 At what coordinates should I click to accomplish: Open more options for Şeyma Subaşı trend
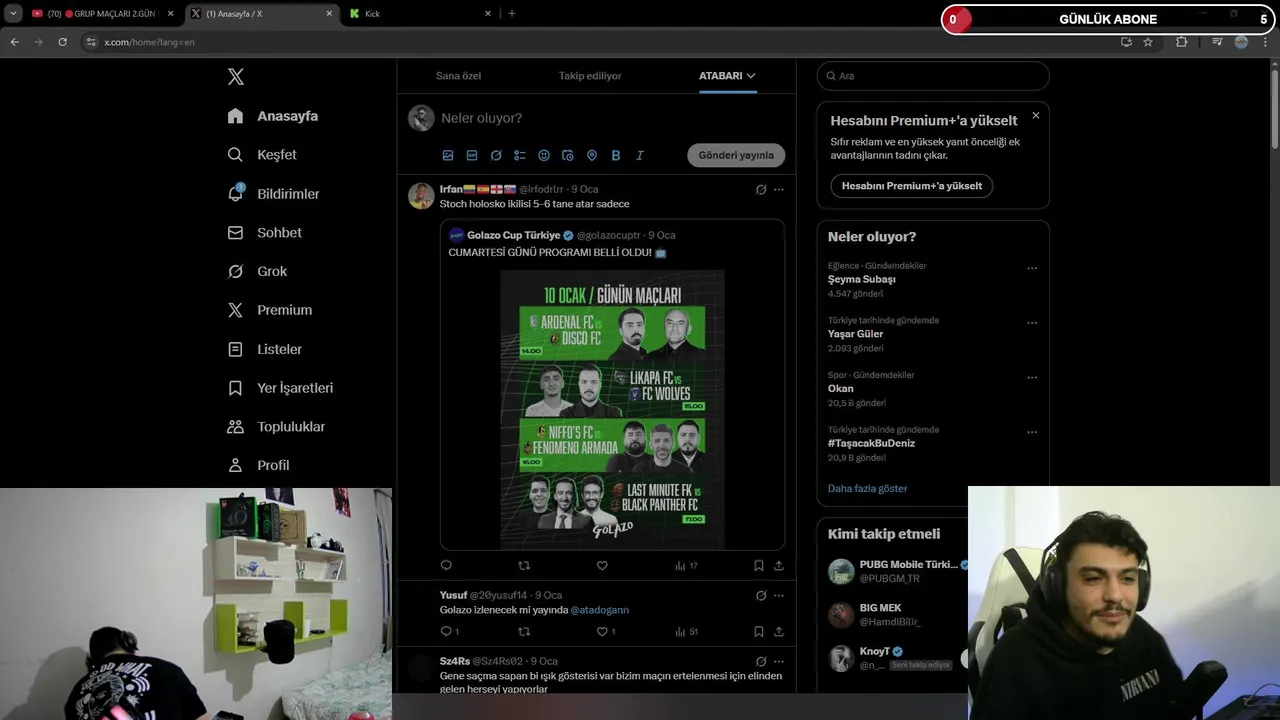coord(1032,268)
